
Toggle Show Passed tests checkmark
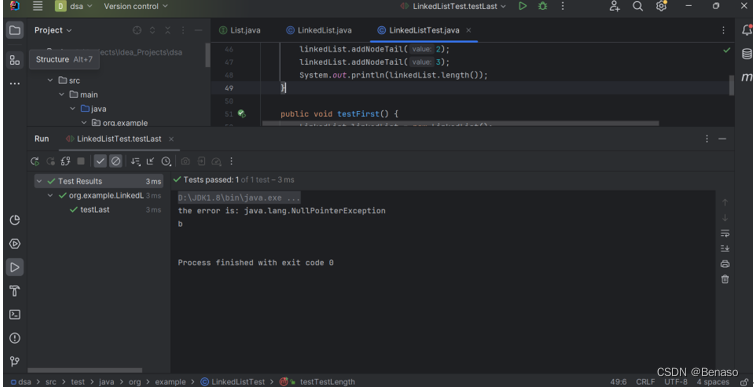pyautogui.click(x=100, y=162)
